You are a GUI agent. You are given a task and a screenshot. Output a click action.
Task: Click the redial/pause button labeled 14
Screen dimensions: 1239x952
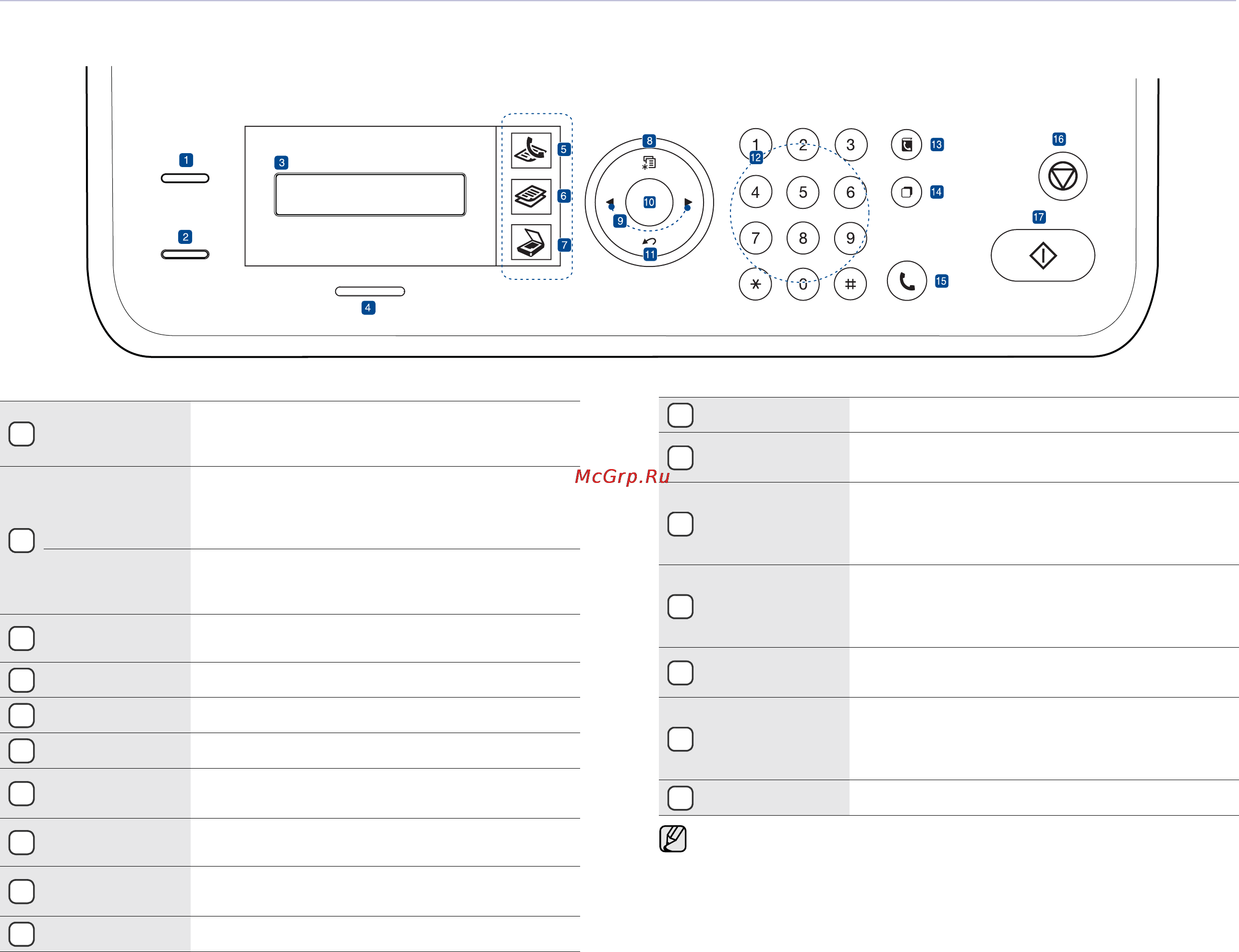[x=906, y=192]
